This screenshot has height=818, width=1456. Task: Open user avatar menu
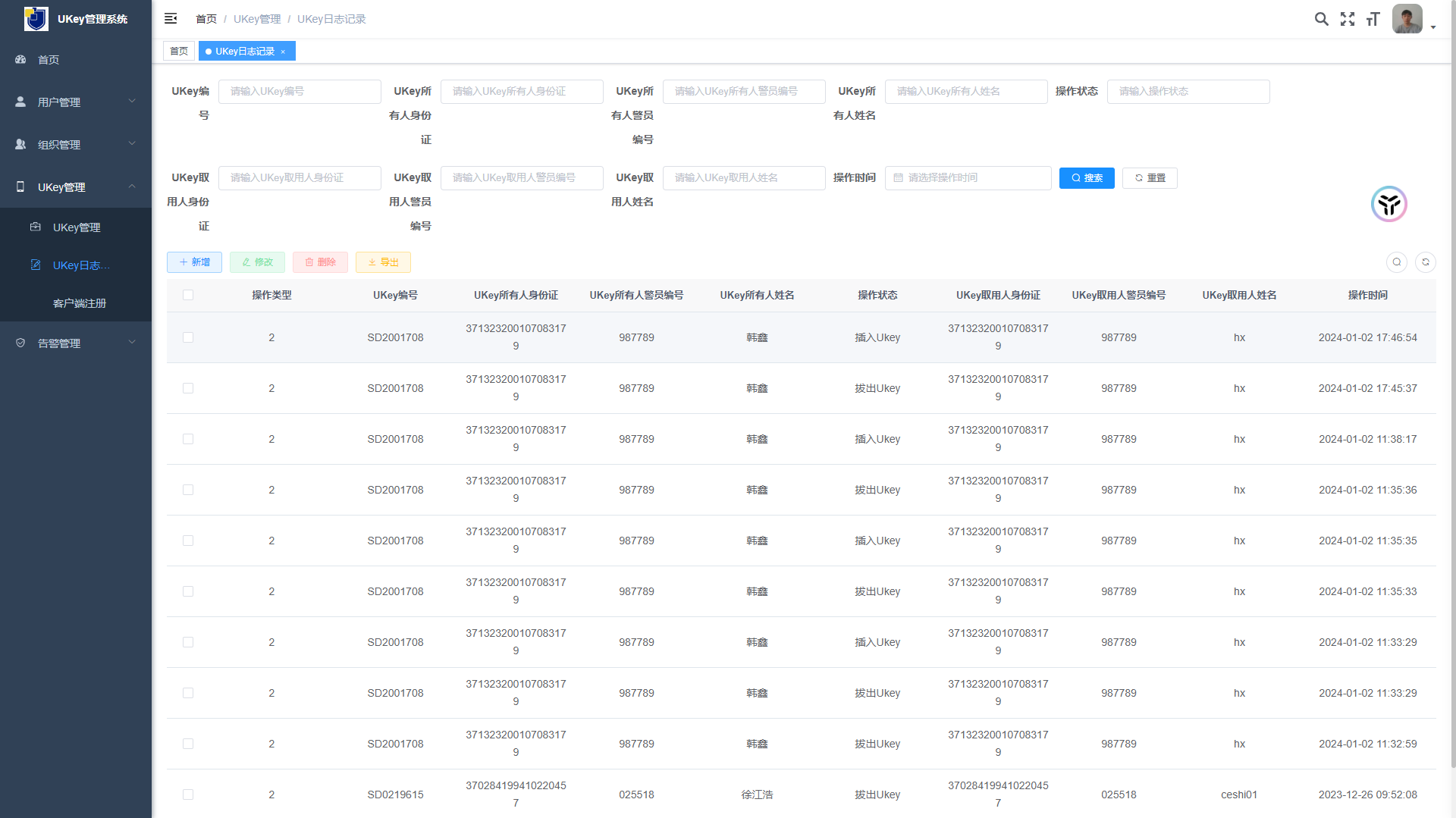click(x=1407, y=19)
